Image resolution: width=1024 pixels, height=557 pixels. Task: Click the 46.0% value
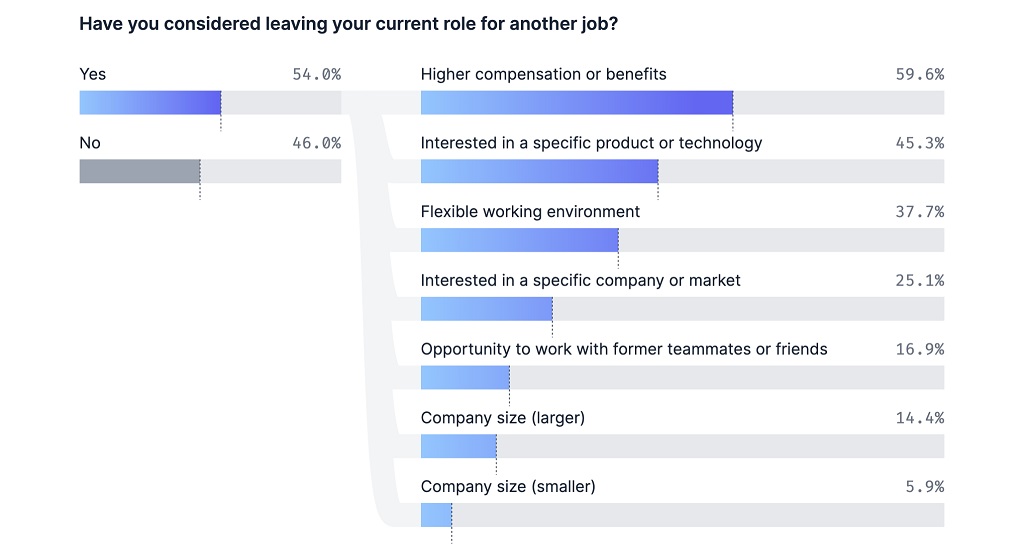317,143
